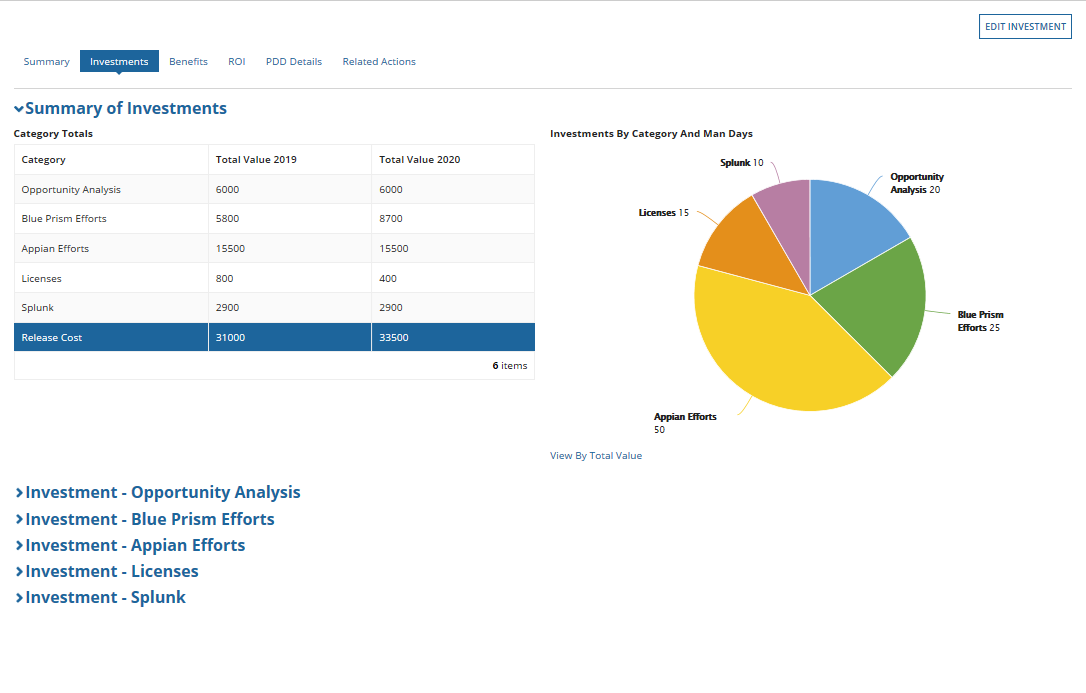Click the Opportunity Analysis 20 chart label
This screenshot has height=693, width=1086.
[917, 183]
